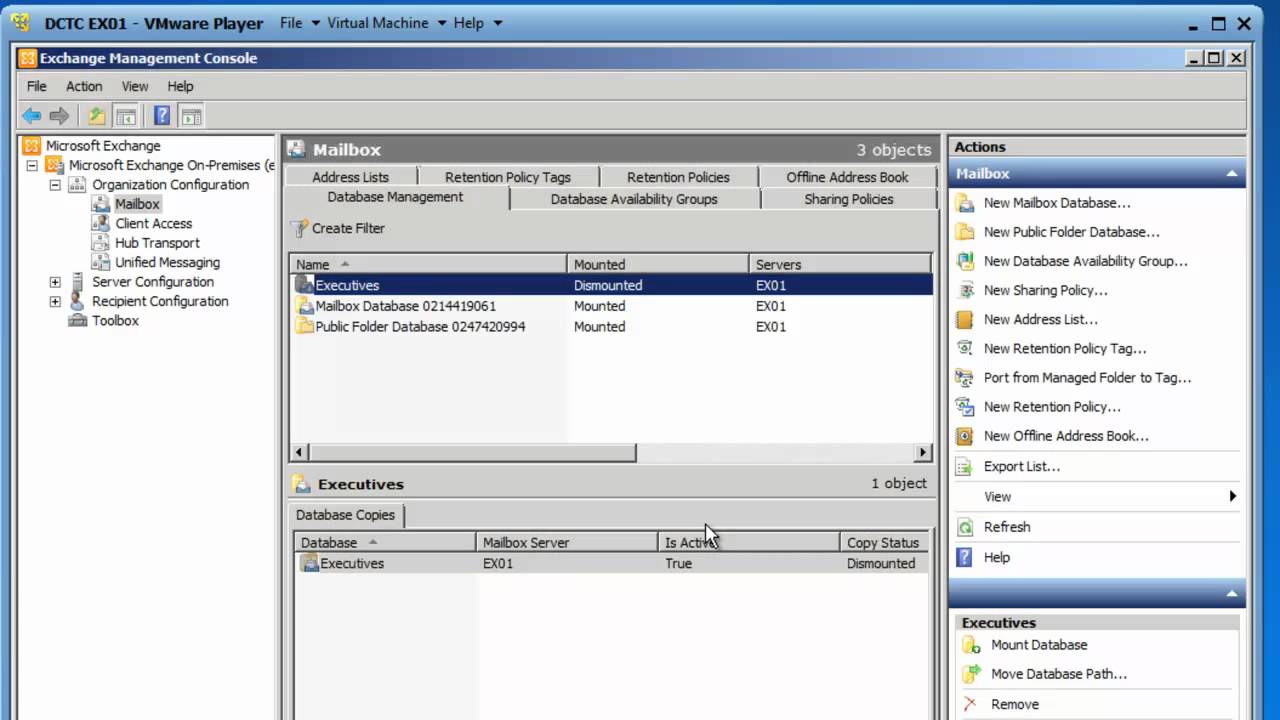Screen dimensions: 1280x720
Task: Click the New Sharing Policy icon
Action: pyautogui.click(x=965, y=290)
